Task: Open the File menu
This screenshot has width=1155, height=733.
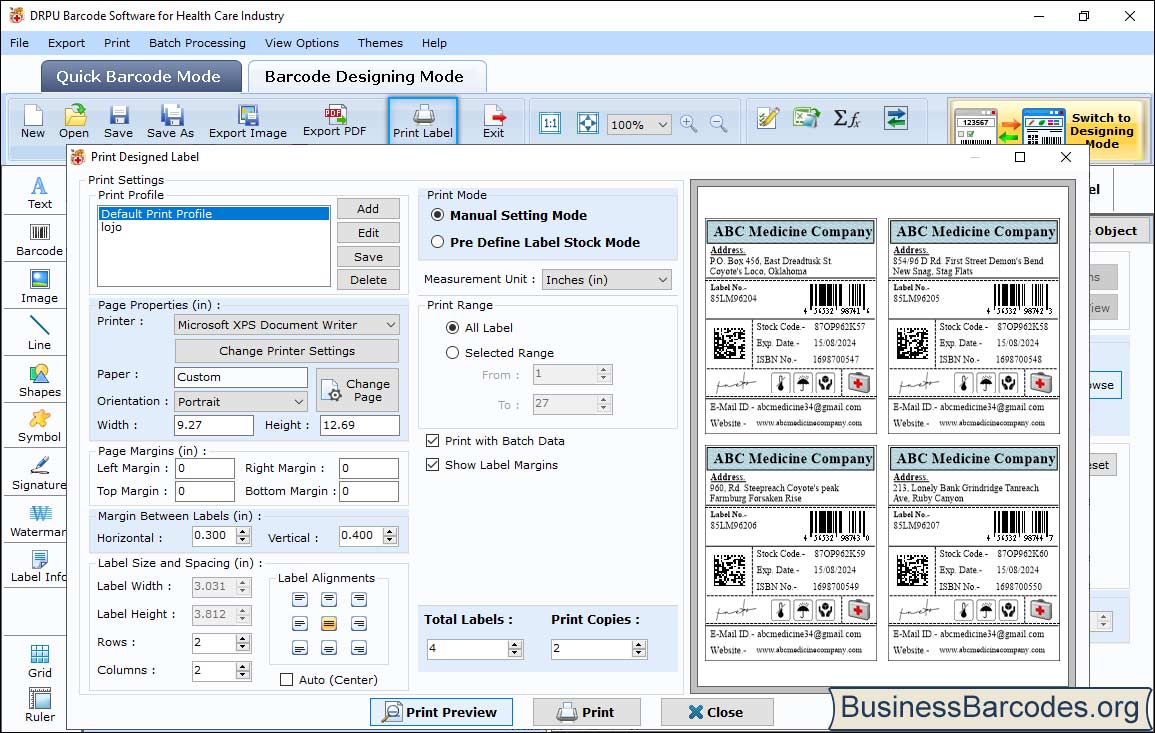Action: pyautogui.click(x=19, y=43)
